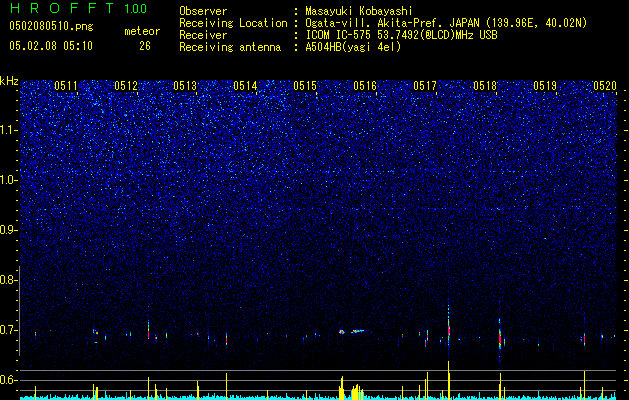Select the file name 0502080510.png
The height and width of the screenshot is (400, 629).
pos(51,27)
